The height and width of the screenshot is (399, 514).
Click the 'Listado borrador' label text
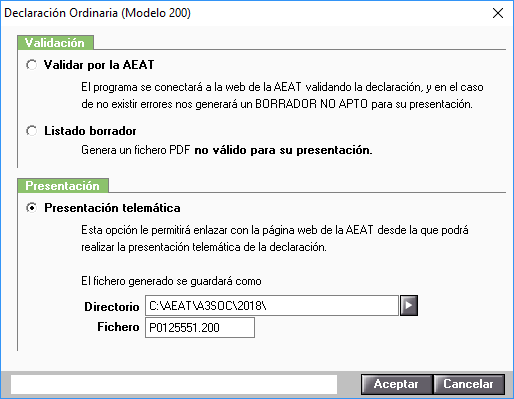click(90, 131)
